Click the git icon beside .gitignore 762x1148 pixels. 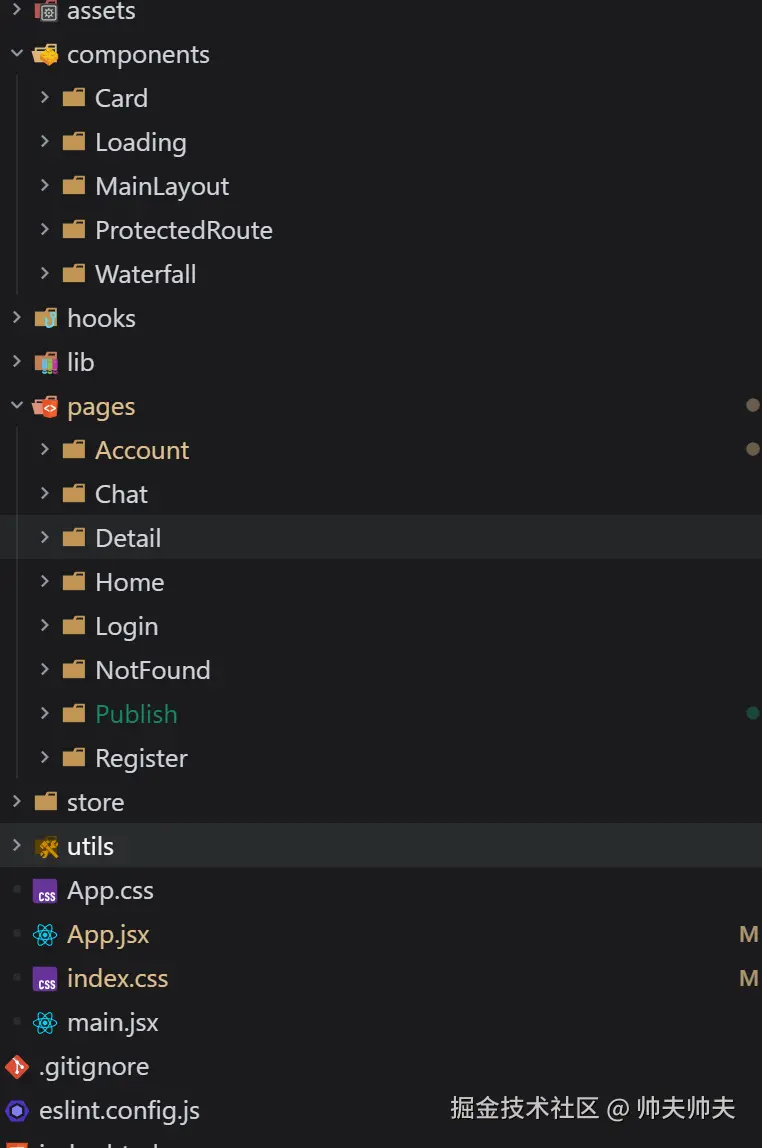click(x=17, y=1067)
